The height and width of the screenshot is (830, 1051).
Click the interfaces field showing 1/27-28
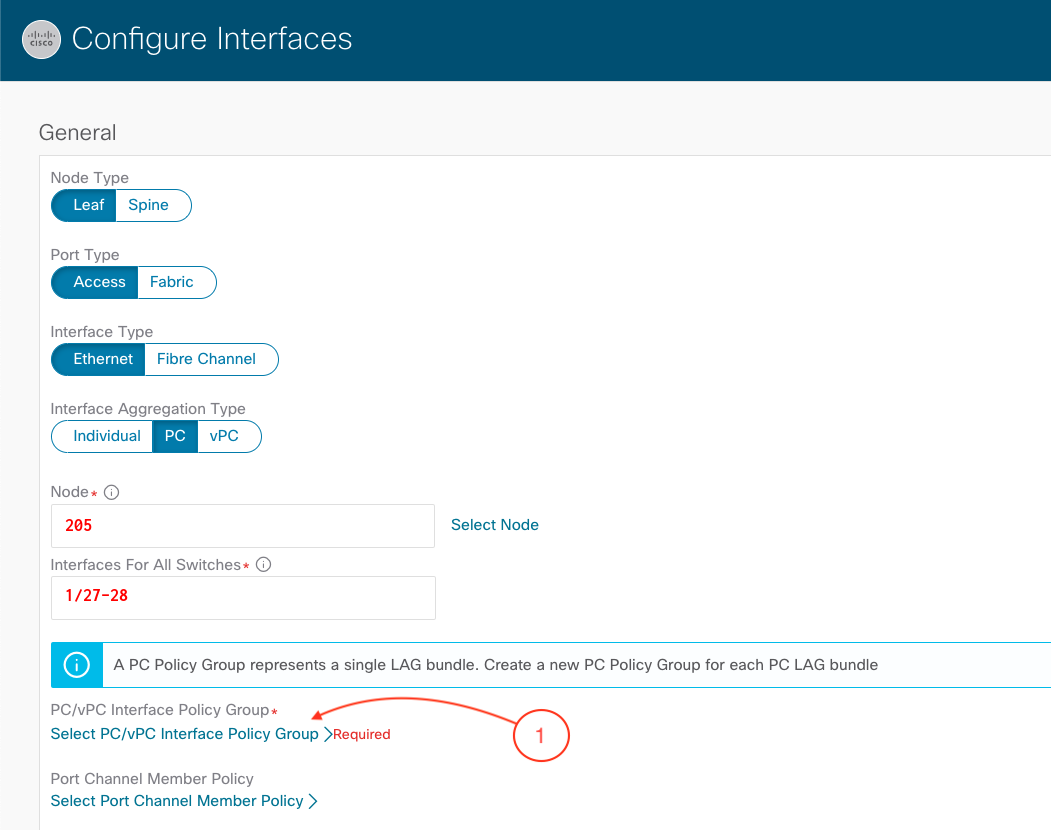[242, 597]
